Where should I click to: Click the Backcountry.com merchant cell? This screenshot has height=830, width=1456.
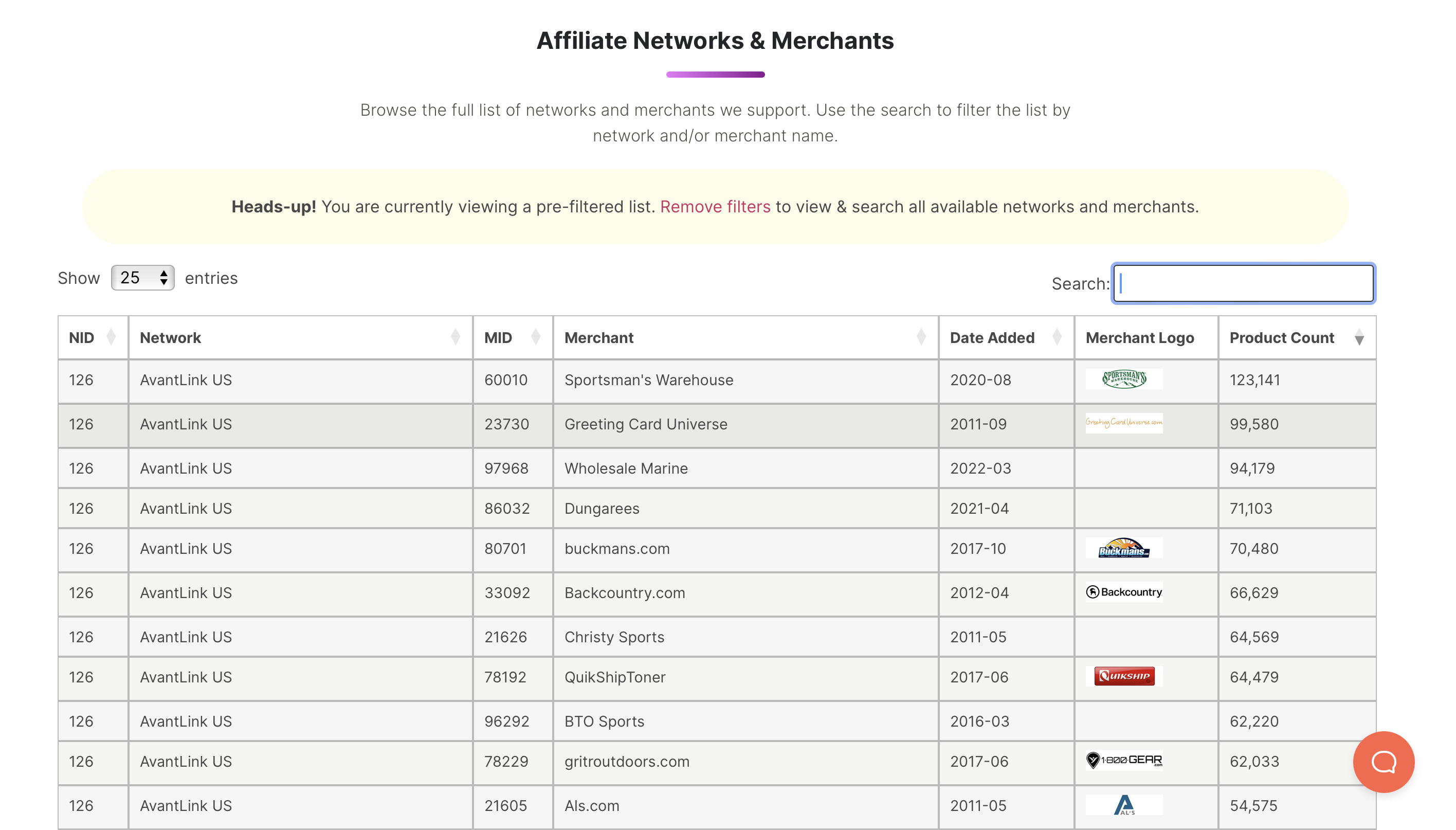(745, 593)
